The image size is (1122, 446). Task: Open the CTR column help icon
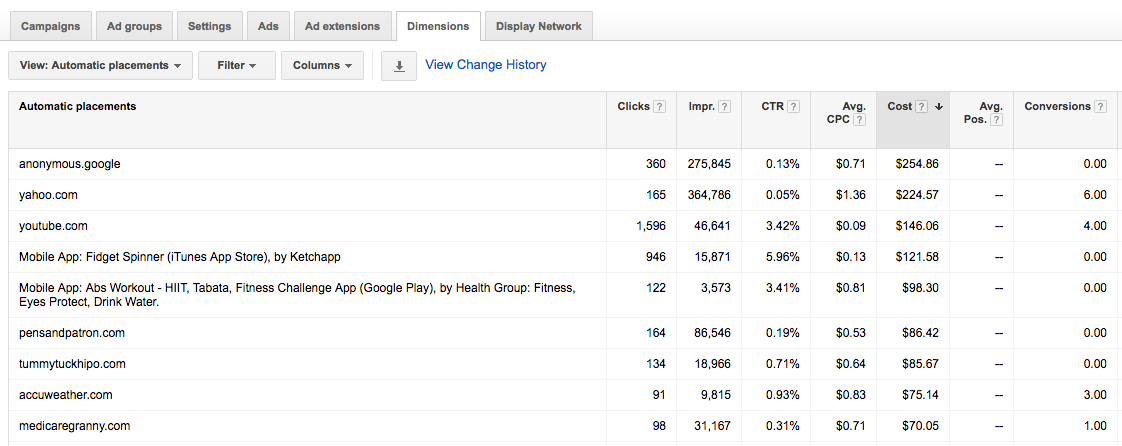(793, 107)
